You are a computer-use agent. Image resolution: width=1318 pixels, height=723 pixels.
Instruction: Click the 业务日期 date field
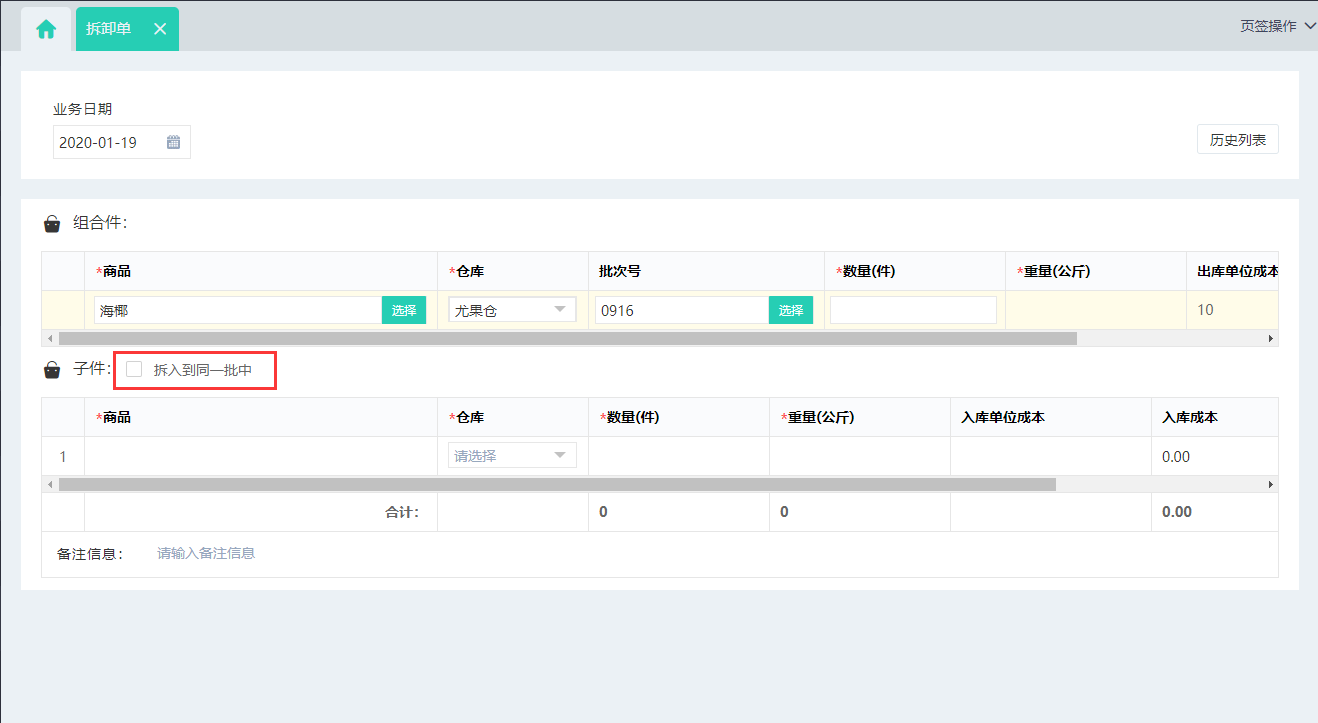121,142
